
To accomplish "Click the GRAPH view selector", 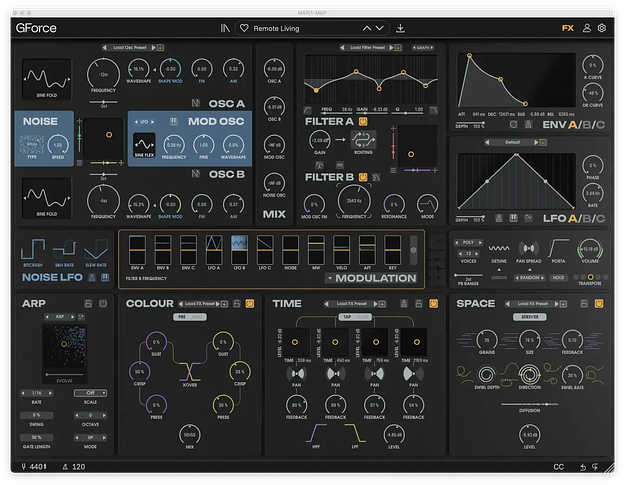I will (423, 47).
